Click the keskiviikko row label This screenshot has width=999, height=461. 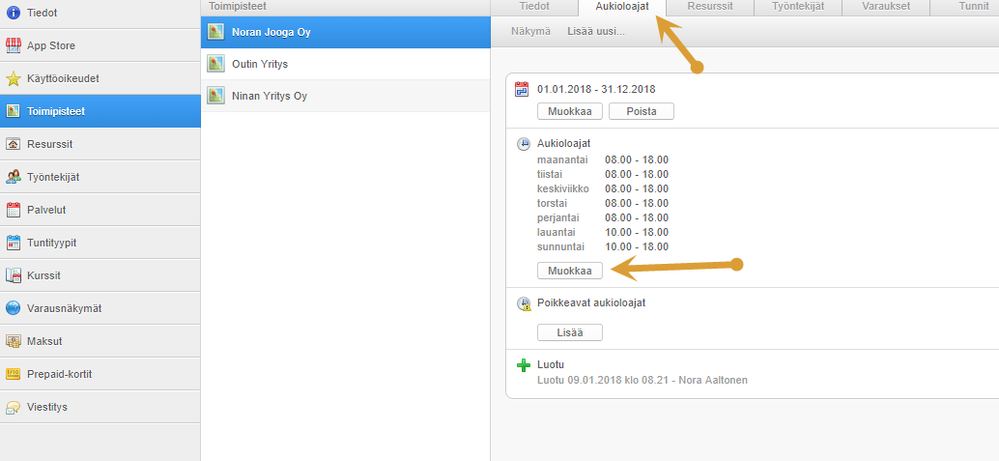(563, 188)
